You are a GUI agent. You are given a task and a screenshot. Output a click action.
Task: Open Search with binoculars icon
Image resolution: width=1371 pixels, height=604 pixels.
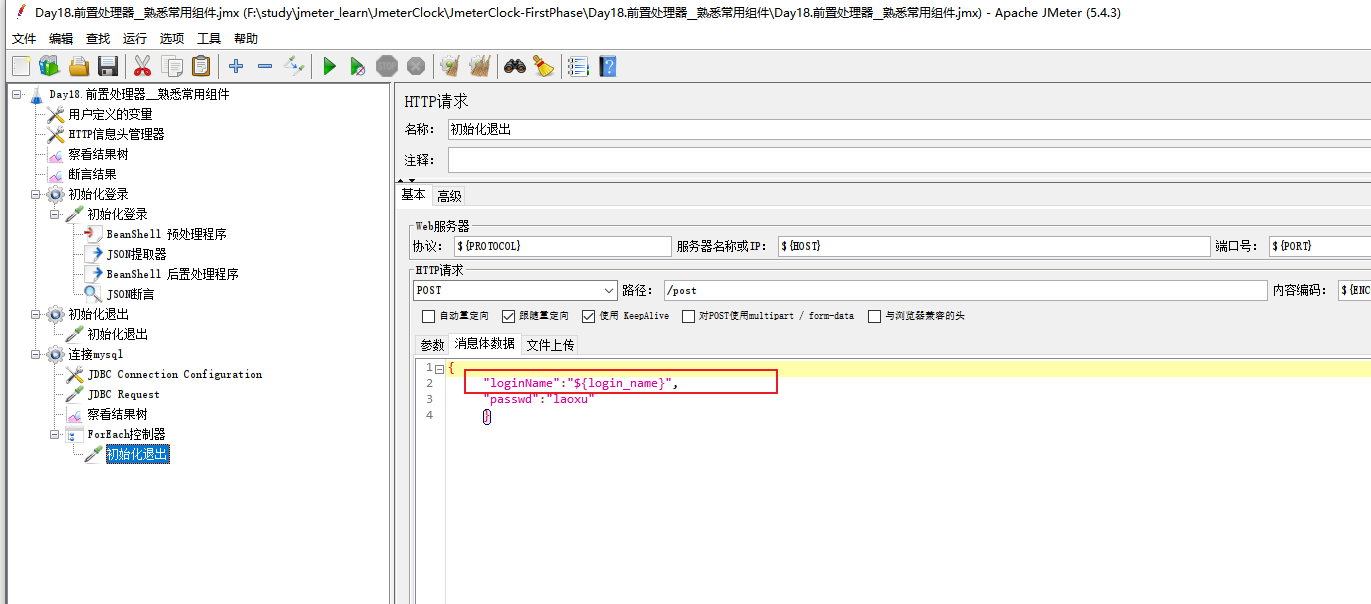[x=515, y=66]
